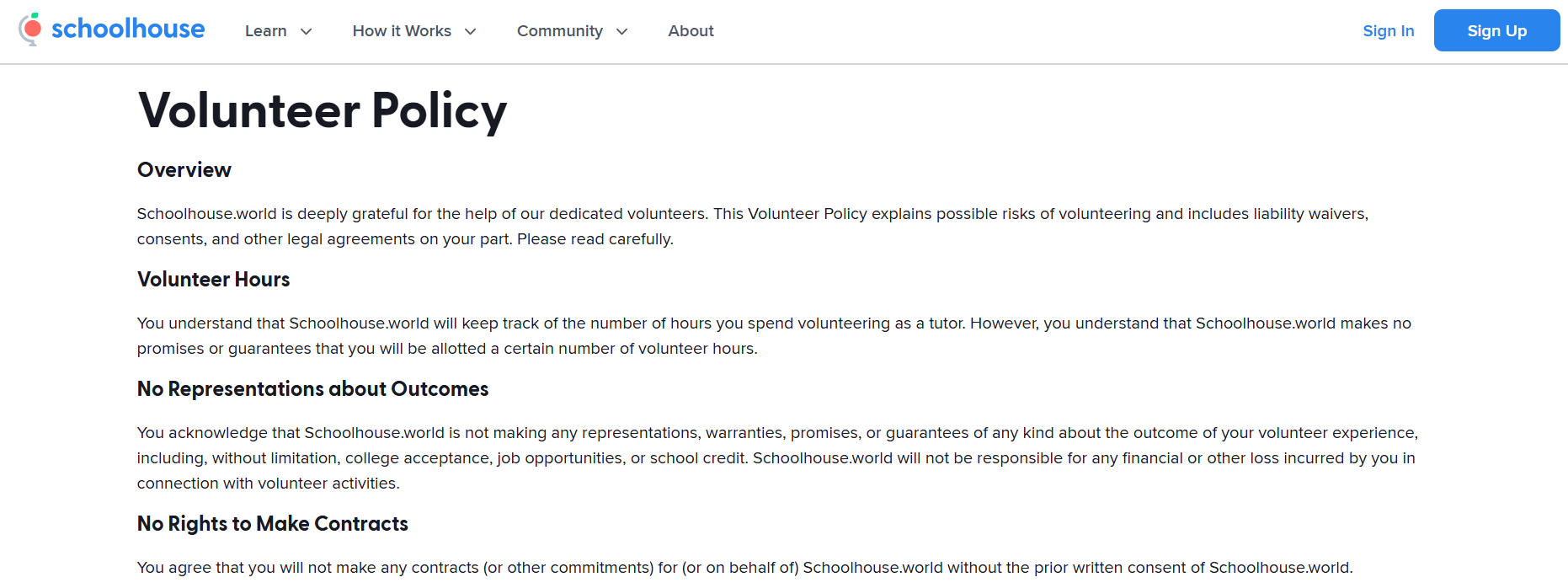Expand the chevron next to Community
1568x588 pixels.
[622, 32]
